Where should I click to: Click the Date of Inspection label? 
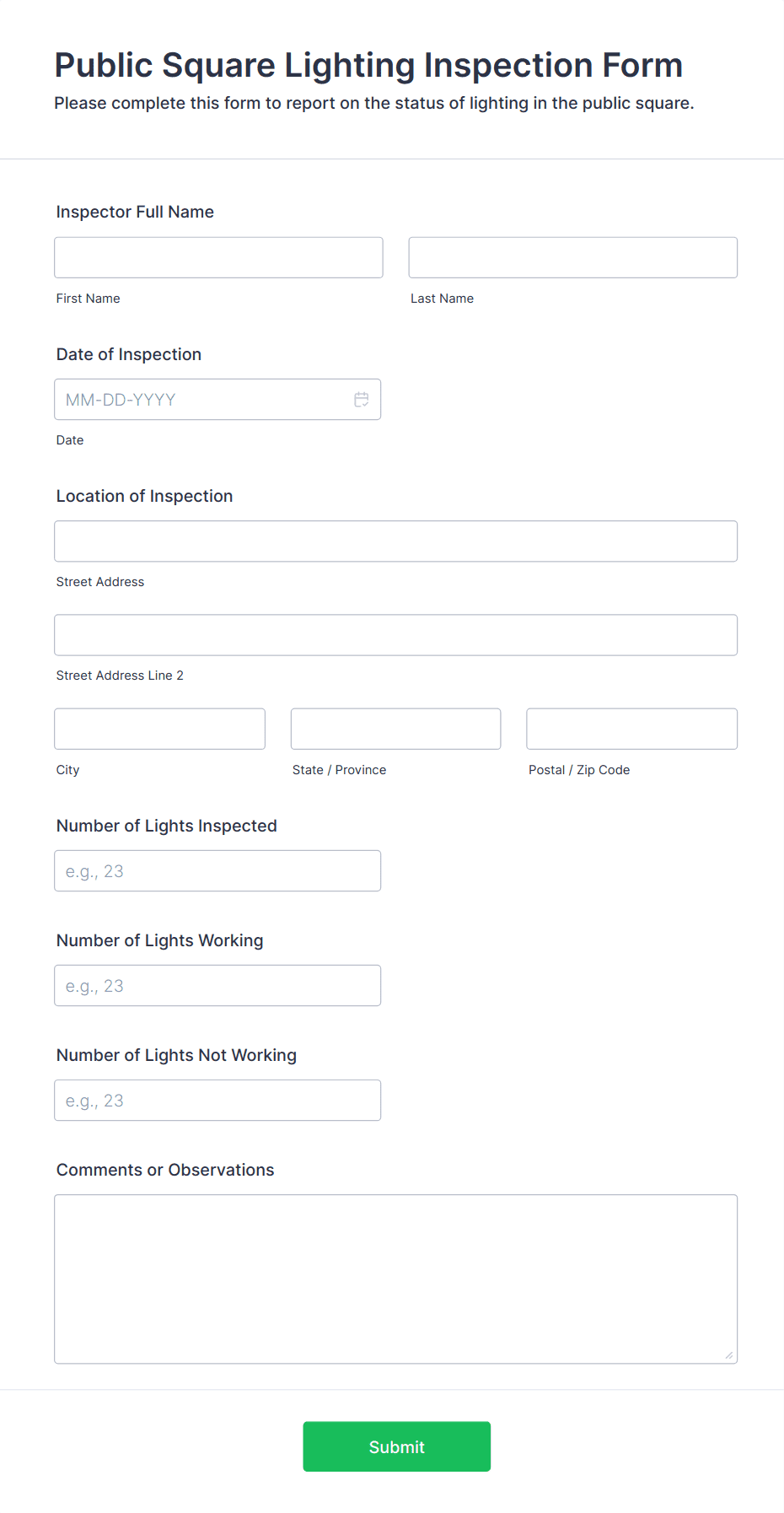coord(128,354)
